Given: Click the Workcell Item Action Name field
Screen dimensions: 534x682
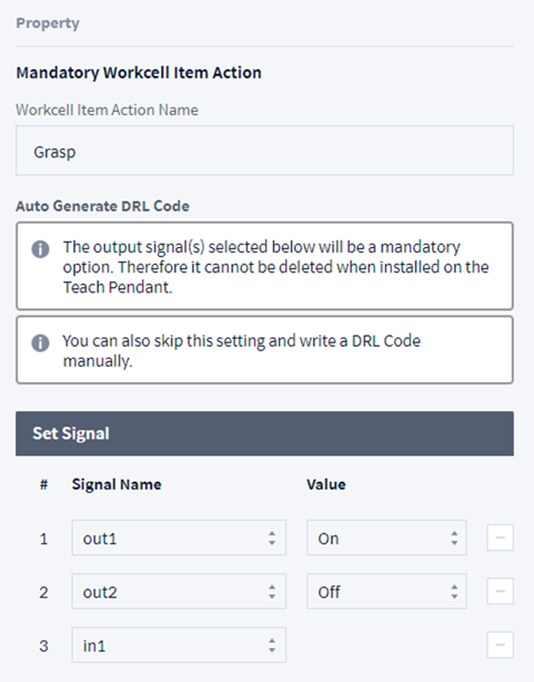Looking at the screenshot, I should pyautogui.click(x=264, y=150).
